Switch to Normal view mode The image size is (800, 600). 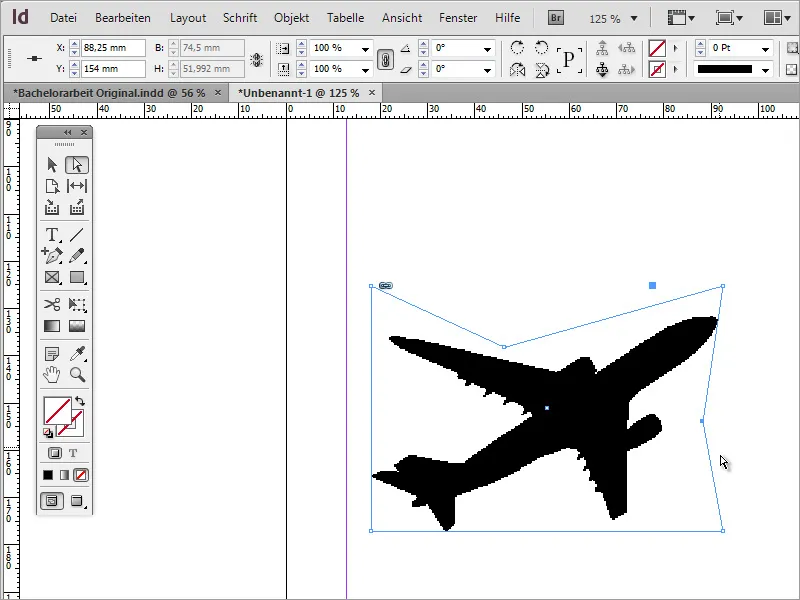coord(52,501)
